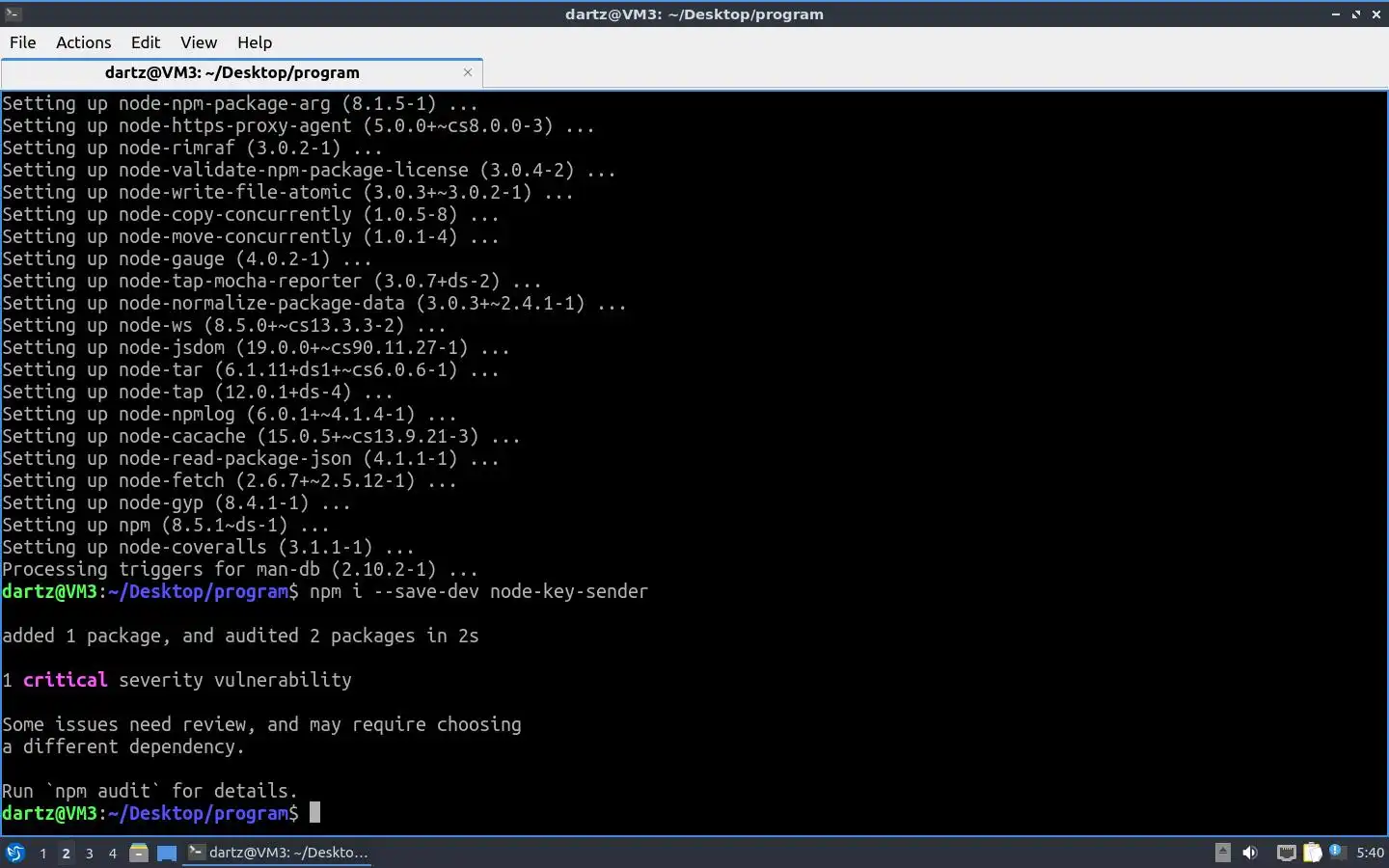Click 'Setting up node-cacache' line
The image size is (1389, 868).
coord(261,436)
